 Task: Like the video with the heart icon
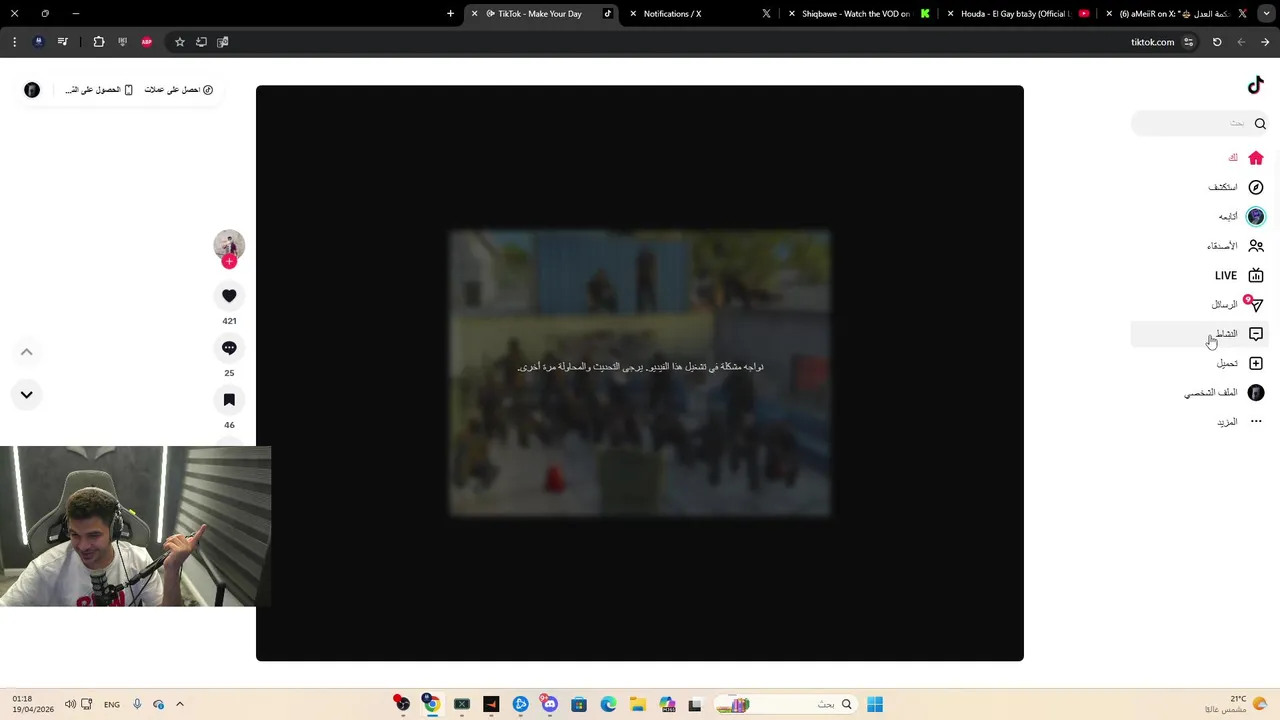pyautogui.click(x=229, y=296)
